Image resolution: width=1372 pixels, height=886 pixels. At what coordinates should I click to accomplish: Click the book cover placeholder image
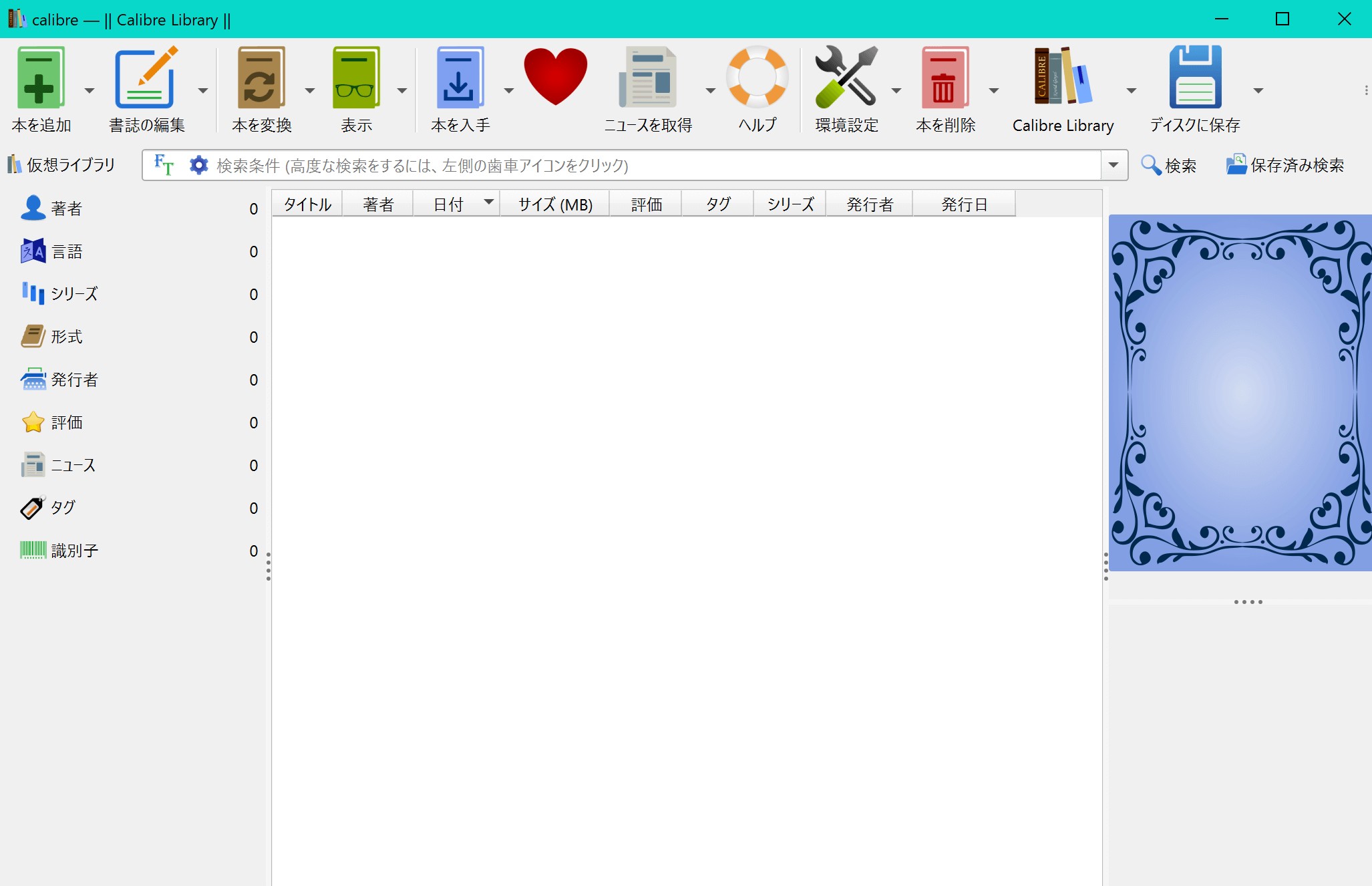tap(1240, 392)
